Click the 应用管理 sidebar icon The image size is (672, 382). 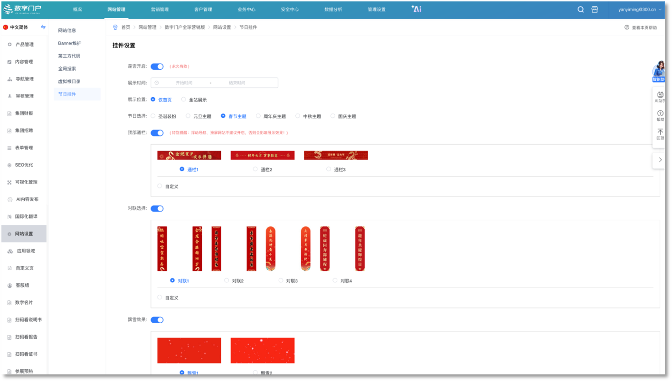pos(9,251)
